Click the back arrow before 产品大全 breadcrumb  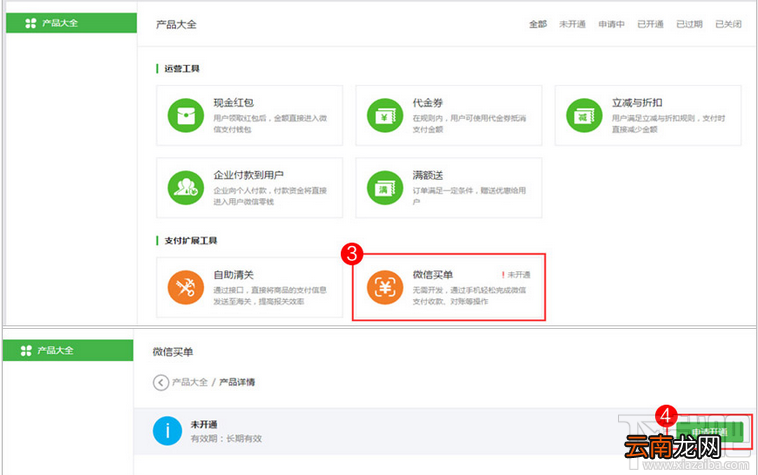[x=161, y=382]
